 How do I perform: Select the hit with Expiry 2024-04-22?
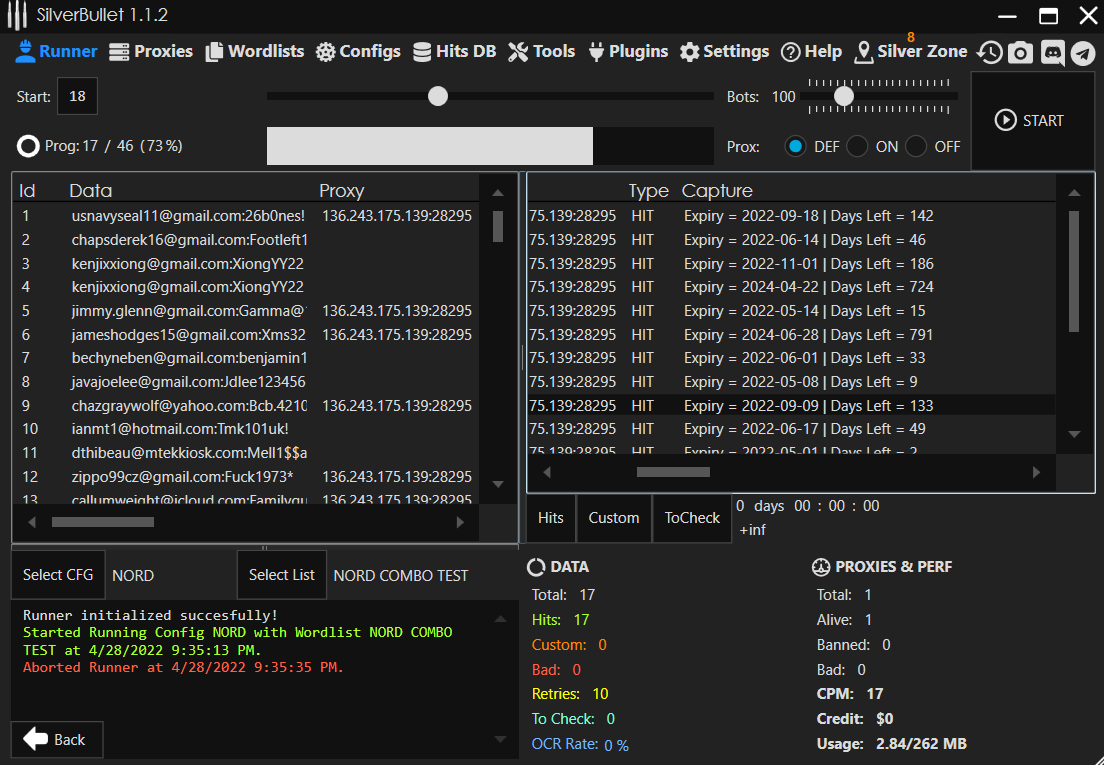point(791,287)
